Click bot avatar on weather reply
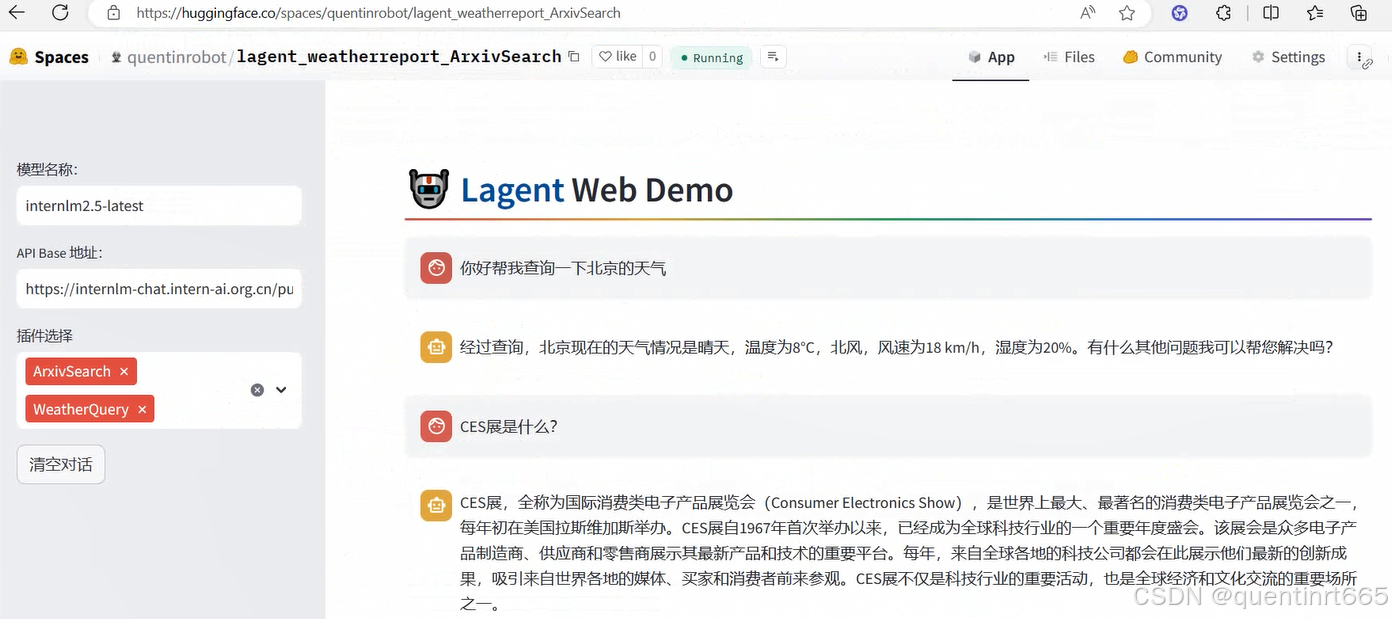1392x619 pixels. 436,347
